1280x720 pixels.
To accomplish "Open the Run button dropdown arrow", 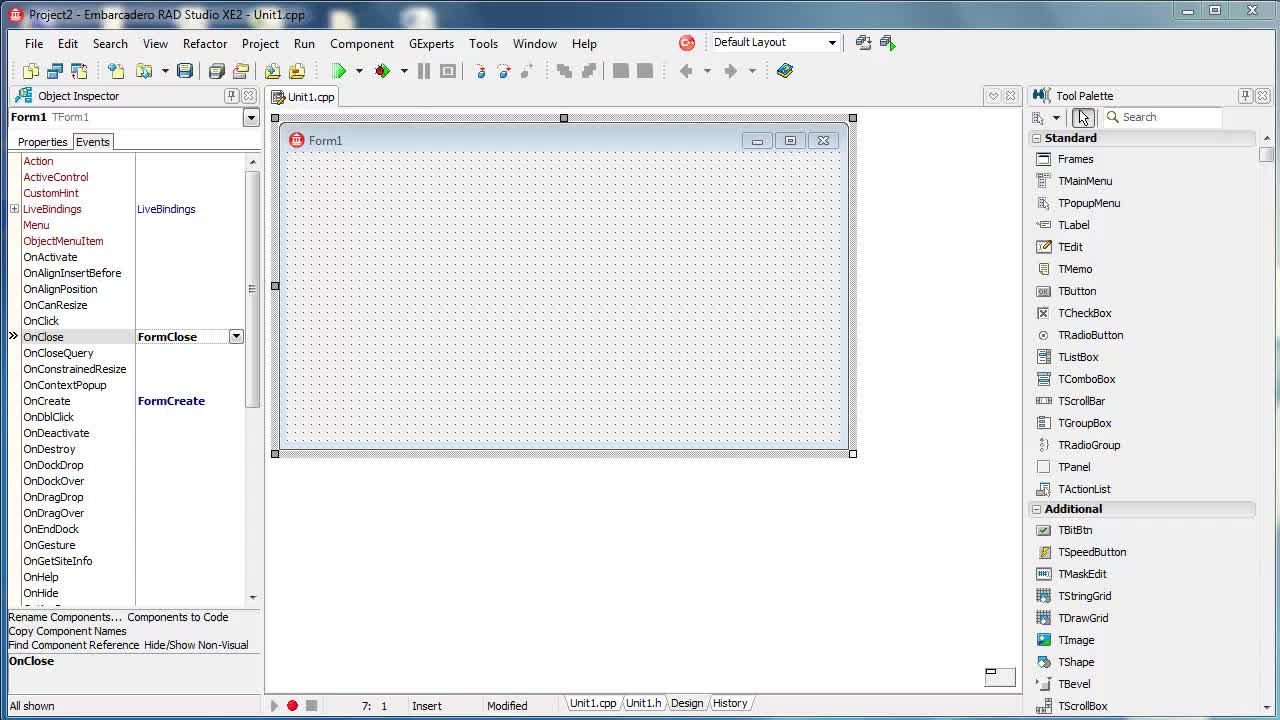I will click(x=361, y=71).
